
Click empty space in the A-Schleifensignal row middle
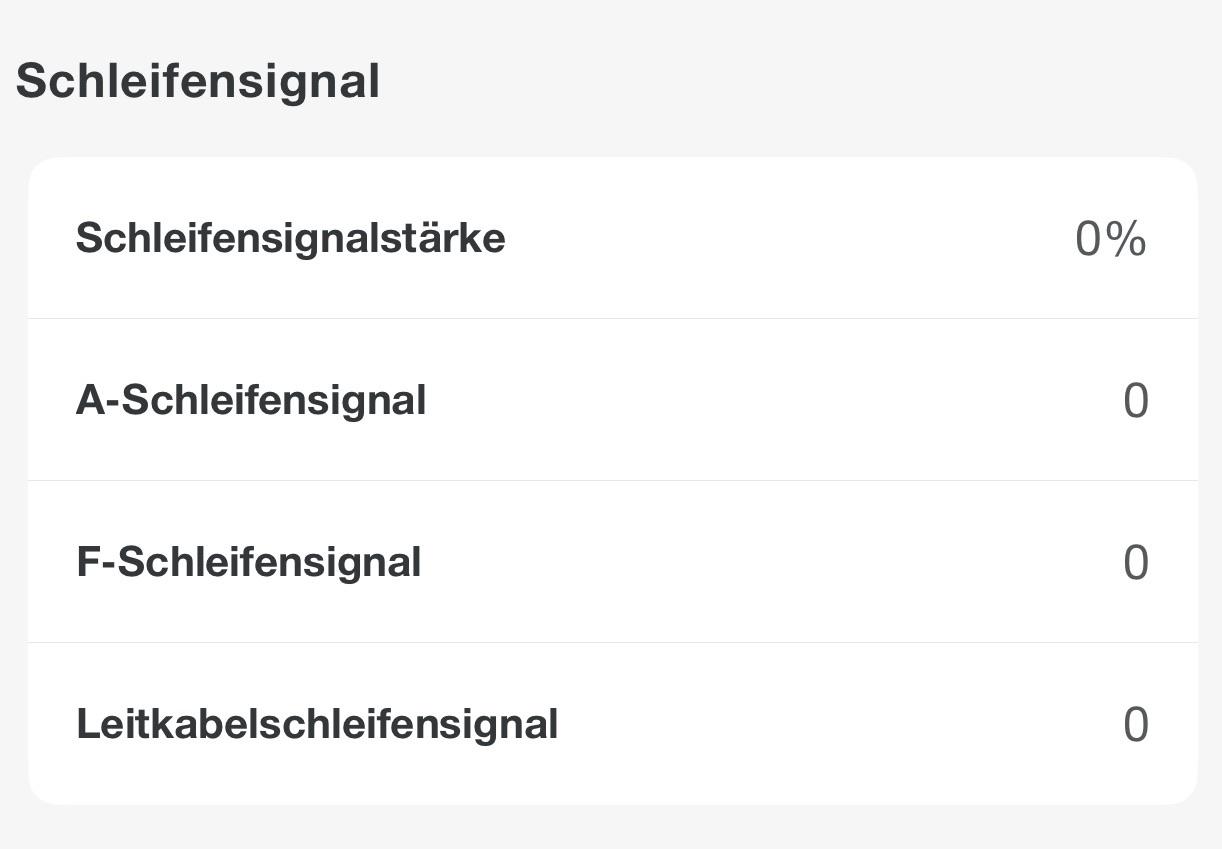coord(770,400)
